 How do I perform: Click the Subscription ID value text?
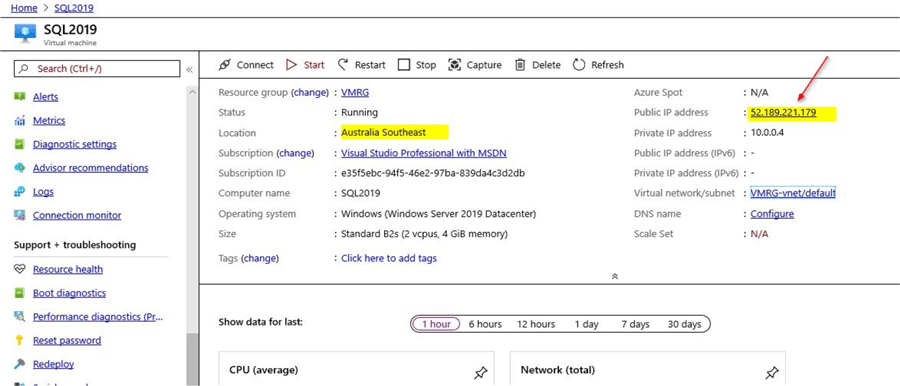point(433,173)
